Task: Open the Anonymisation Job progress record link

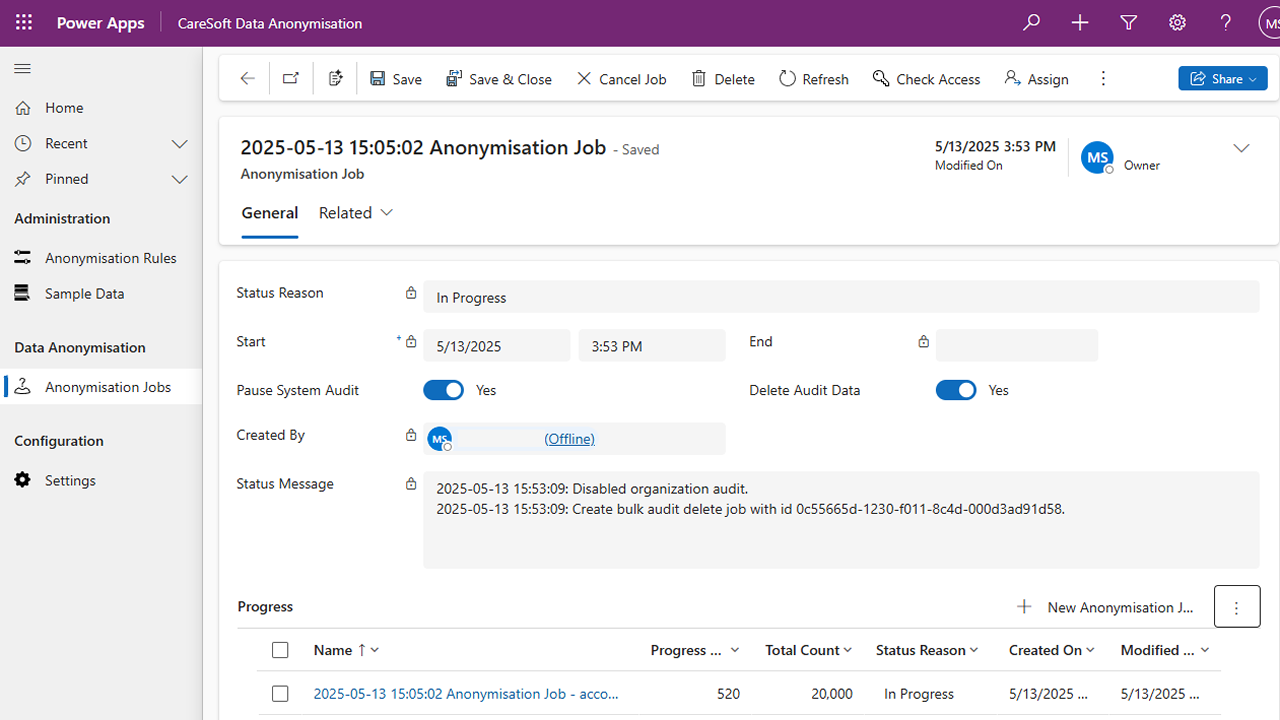Action: (x=465, y=693)
